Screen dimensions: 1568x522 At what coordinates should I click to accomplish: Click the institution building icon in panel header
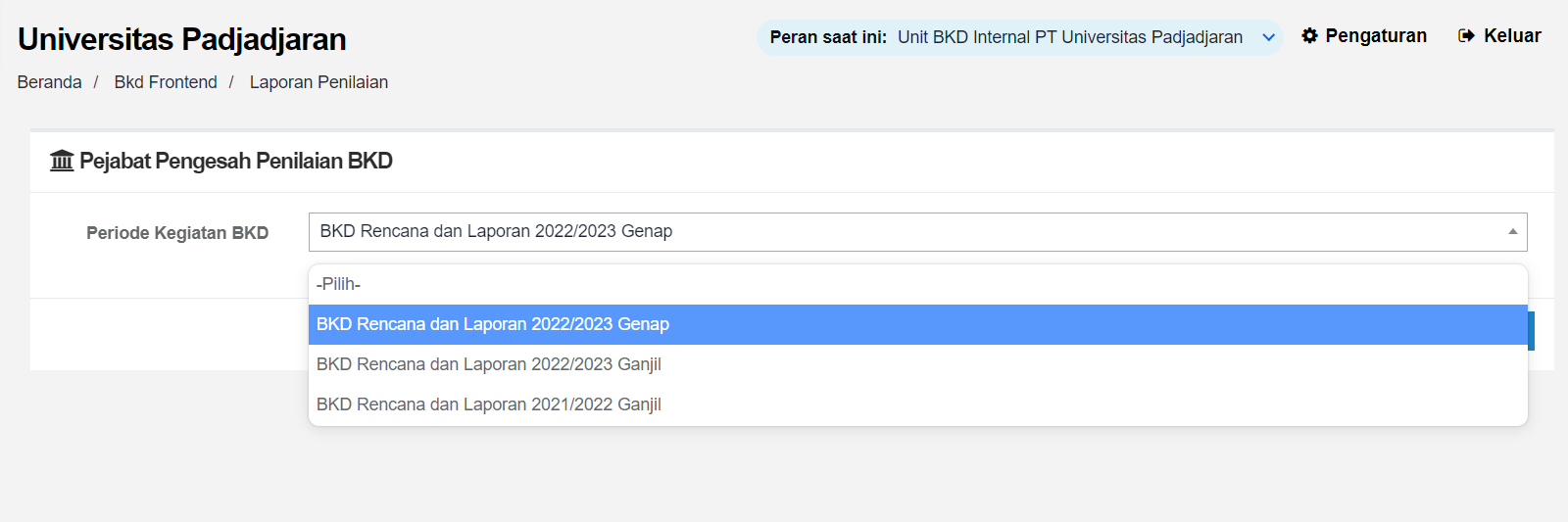coord(62,161)
